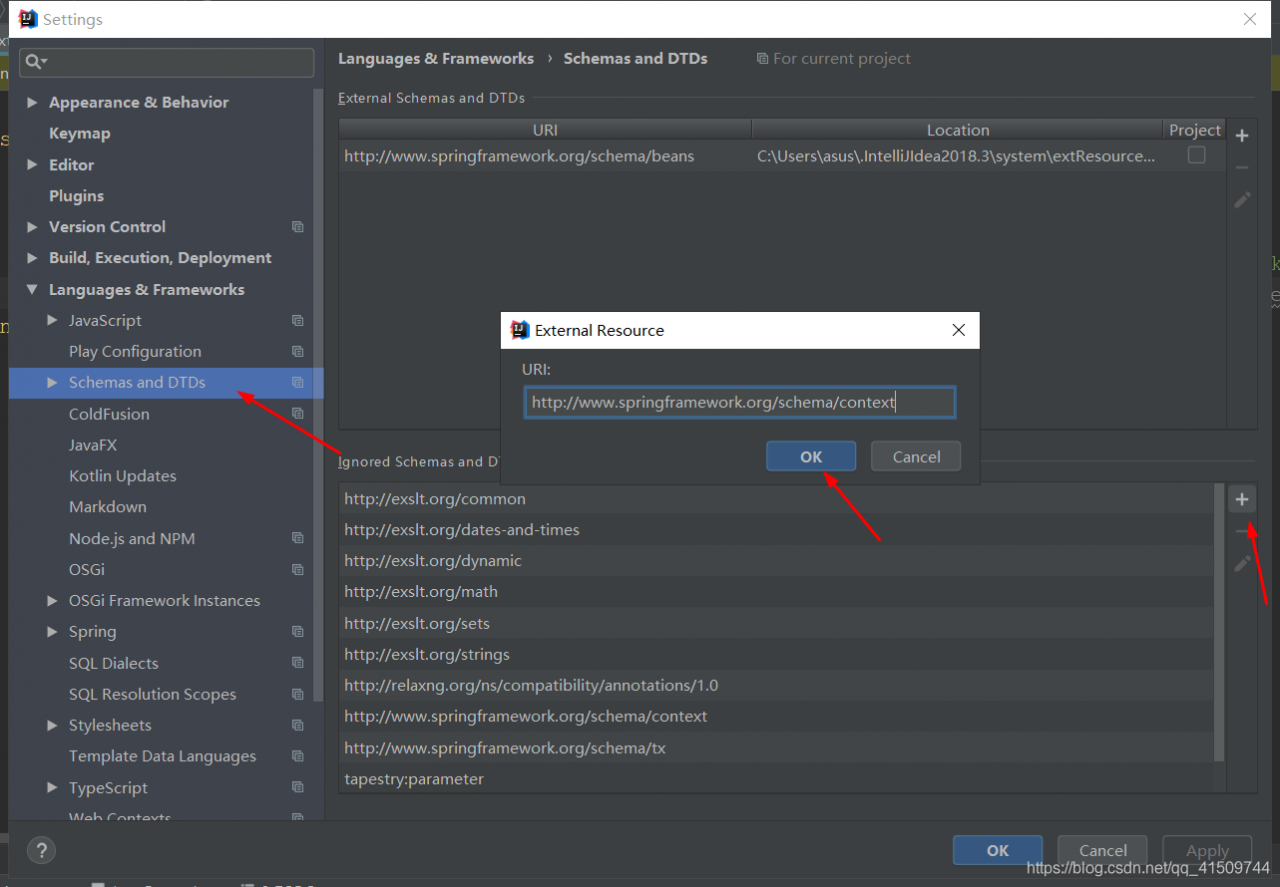
Task: Remove the selected ignored schema
Action: tap(1242, 531)
